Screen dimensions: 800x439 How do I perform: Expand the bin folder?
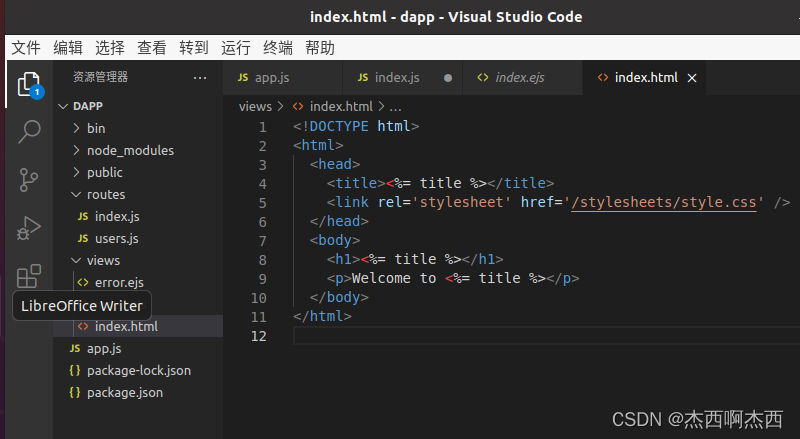click(77, 128)
